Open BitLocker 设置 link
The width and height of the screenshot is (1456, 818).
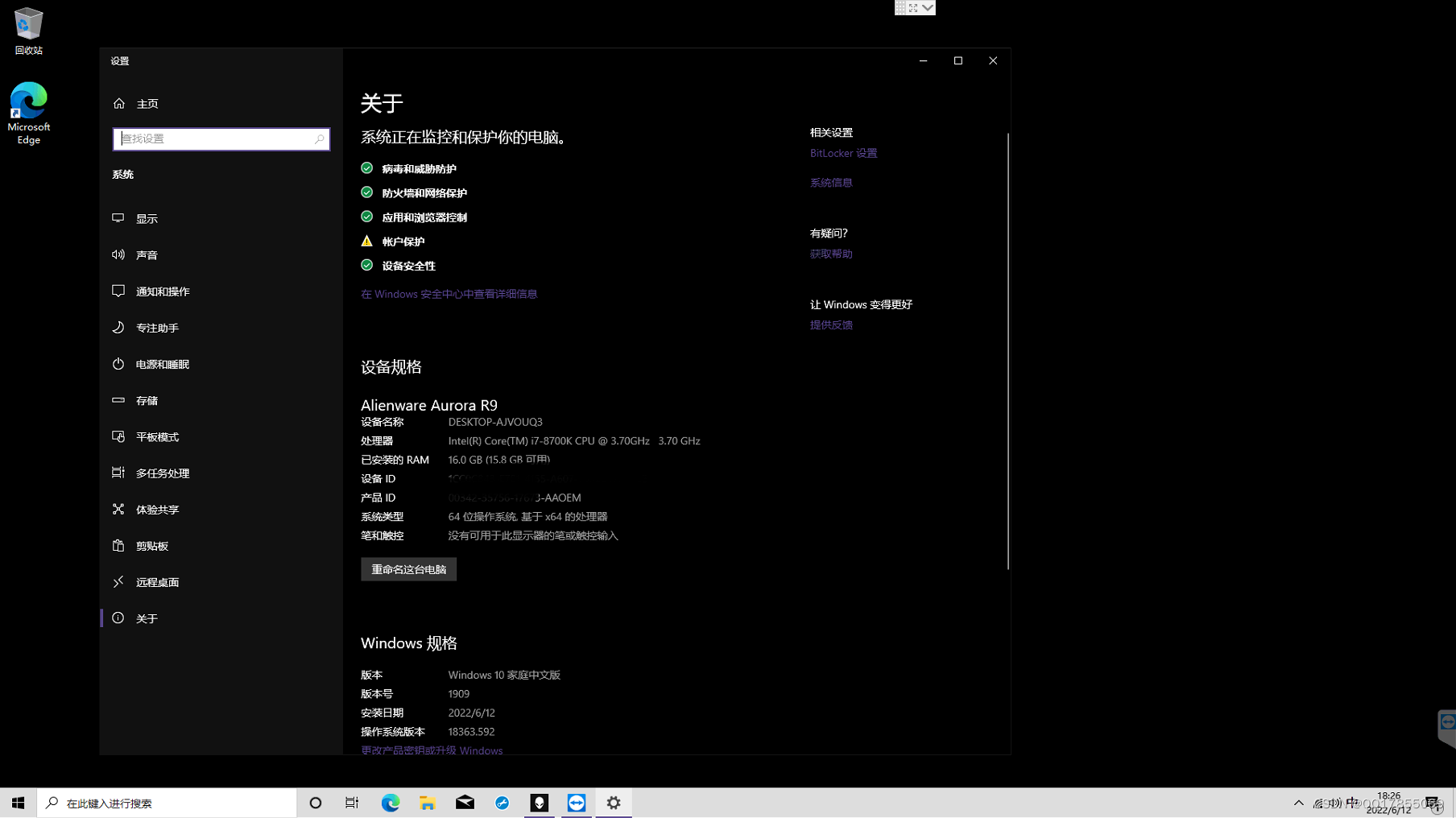(843, 153)
